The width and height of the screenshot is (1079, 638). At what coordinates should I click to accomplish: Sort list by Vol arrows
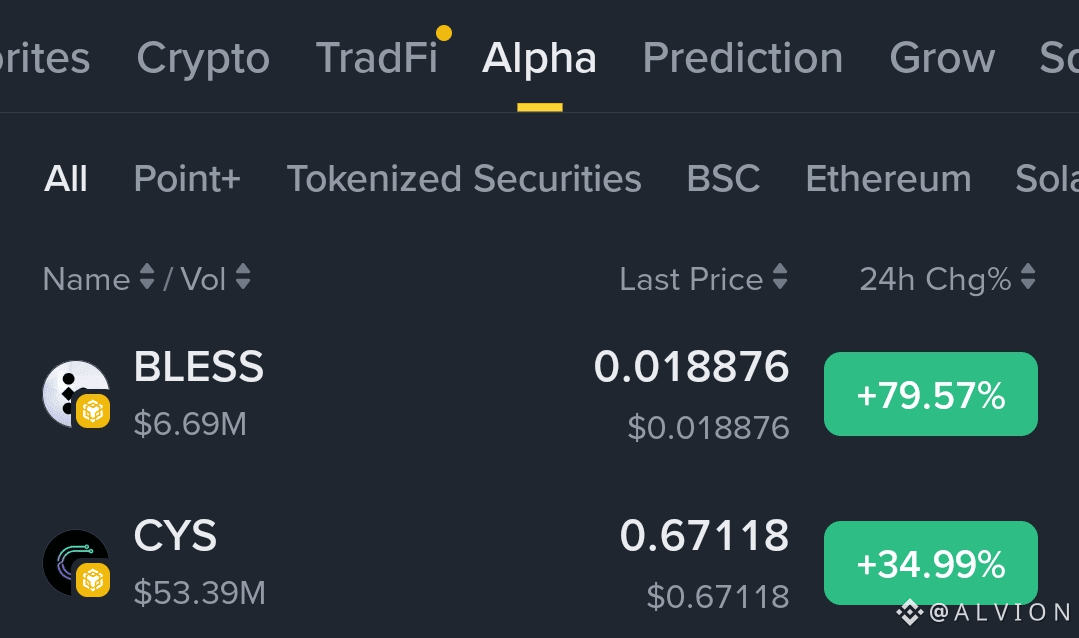pyautogui.click(x=243, y=277)
